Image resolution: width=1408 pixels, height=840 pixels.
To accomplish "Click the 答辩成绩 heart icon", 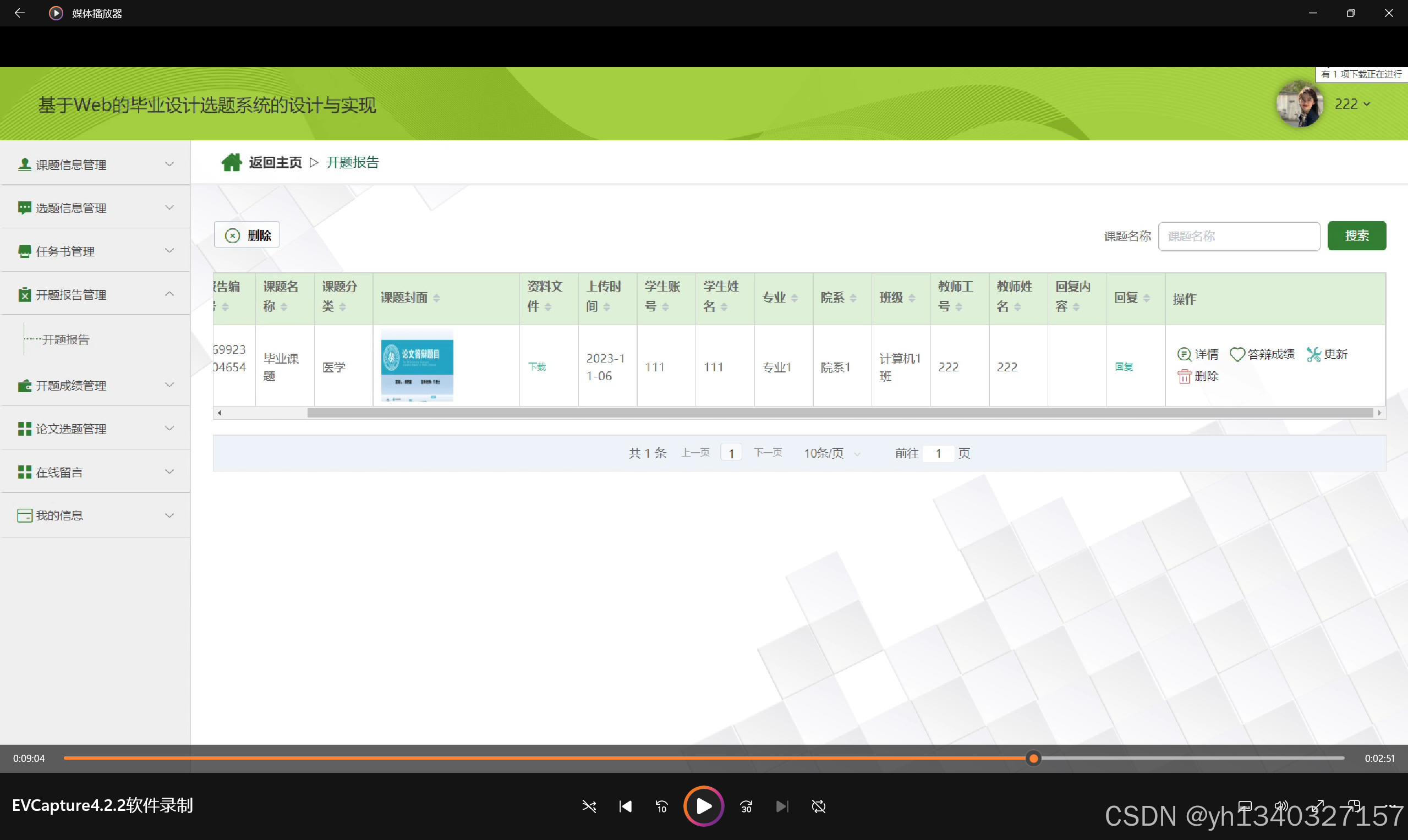I will click(1237, 354).
